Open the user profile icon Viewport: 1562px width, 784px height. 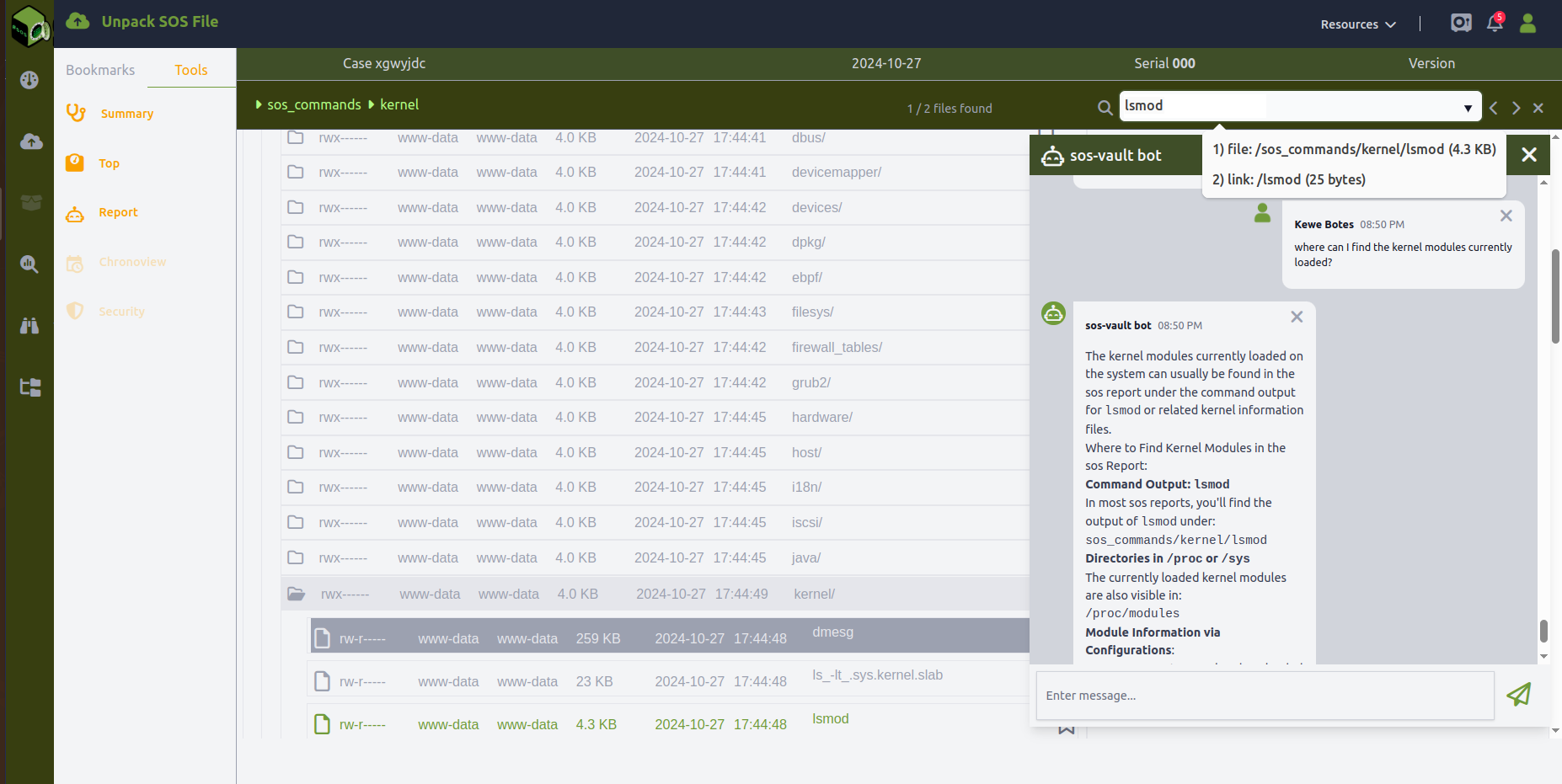pyautogui.click(x=1527, y=23)
